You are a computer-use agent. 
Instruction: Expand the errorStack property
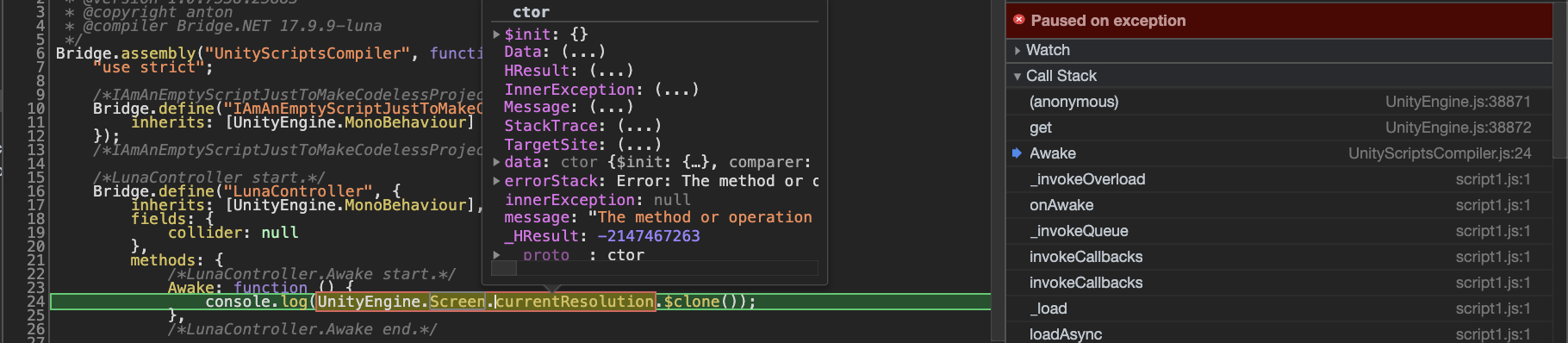point(496,181)
